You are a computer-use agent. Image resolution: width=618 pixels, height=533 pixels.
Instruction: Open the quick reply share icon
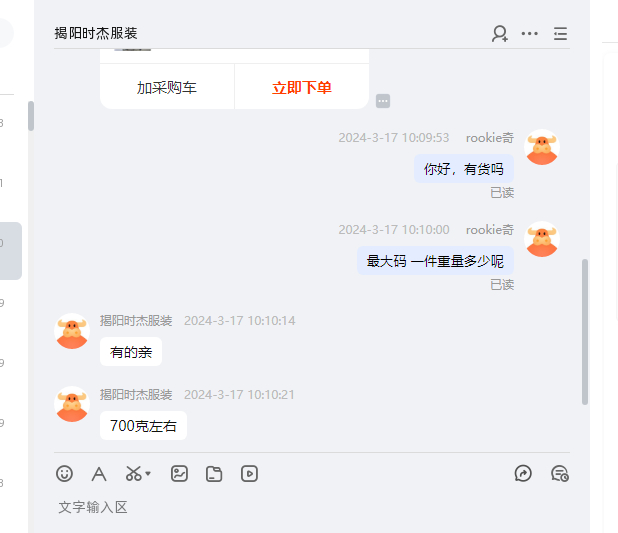(523, 473)
